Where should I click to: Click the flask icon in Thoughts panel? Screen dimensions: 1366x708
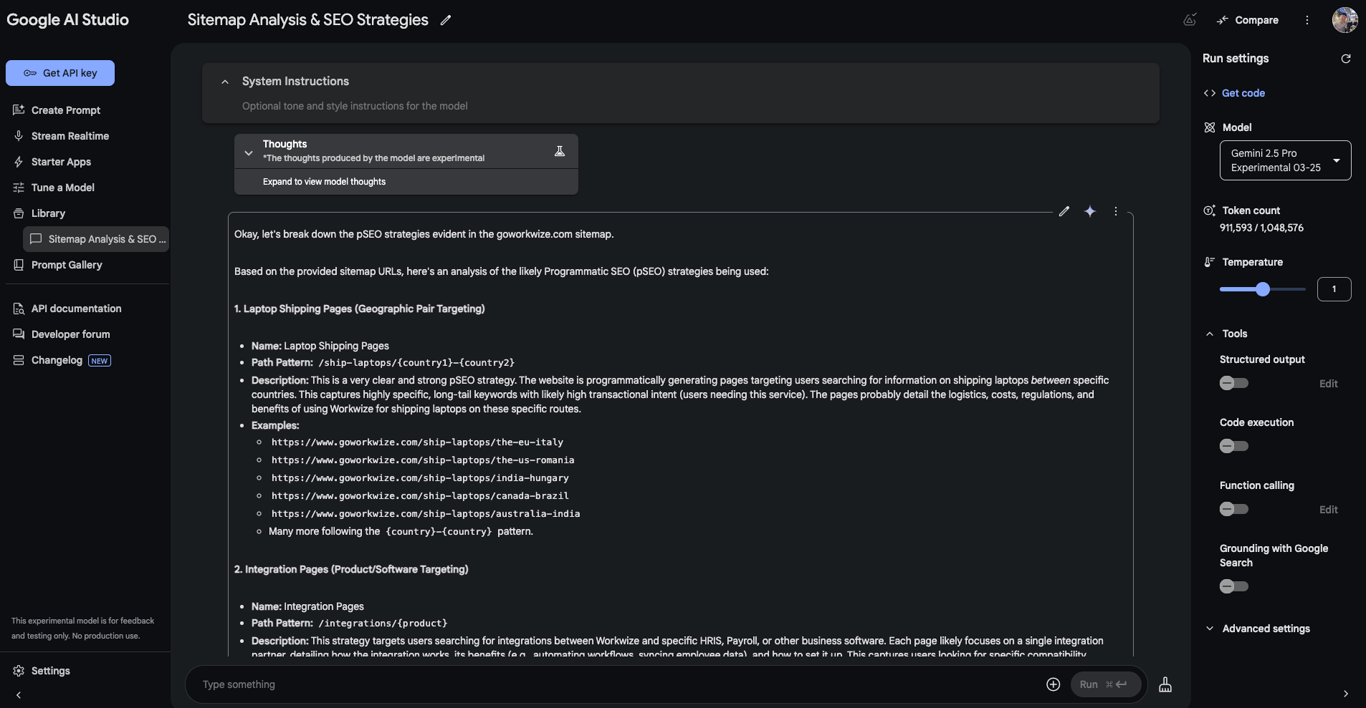point(560,151)
